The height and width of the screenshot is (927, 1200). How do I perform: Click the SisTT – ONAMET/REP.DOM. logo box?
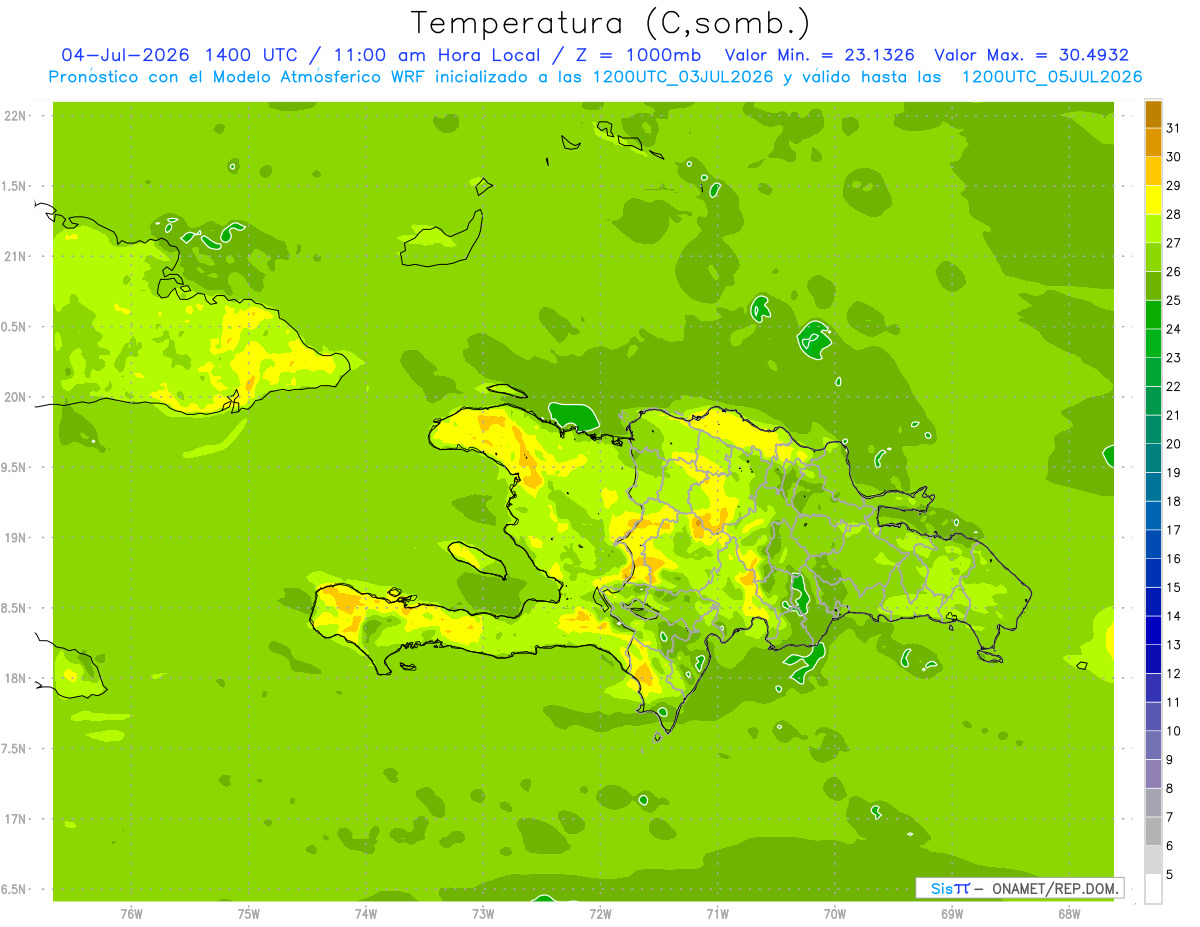[x=1020, y=888]
